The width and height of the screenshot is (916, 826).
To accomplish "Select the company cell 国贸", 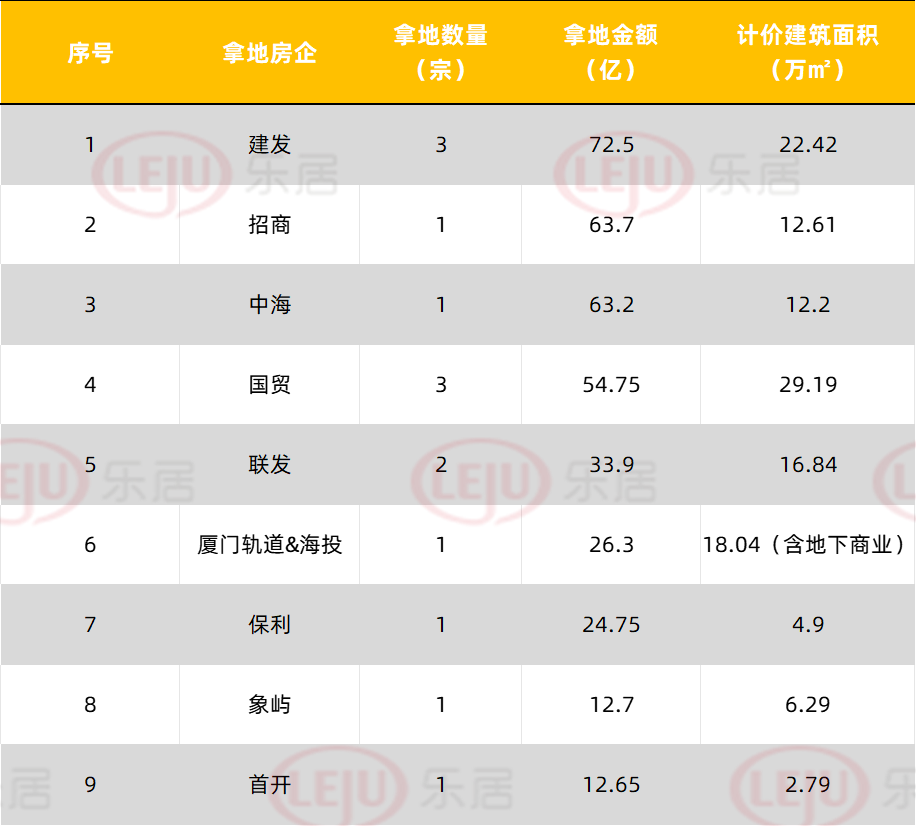I will coord(269,384).
